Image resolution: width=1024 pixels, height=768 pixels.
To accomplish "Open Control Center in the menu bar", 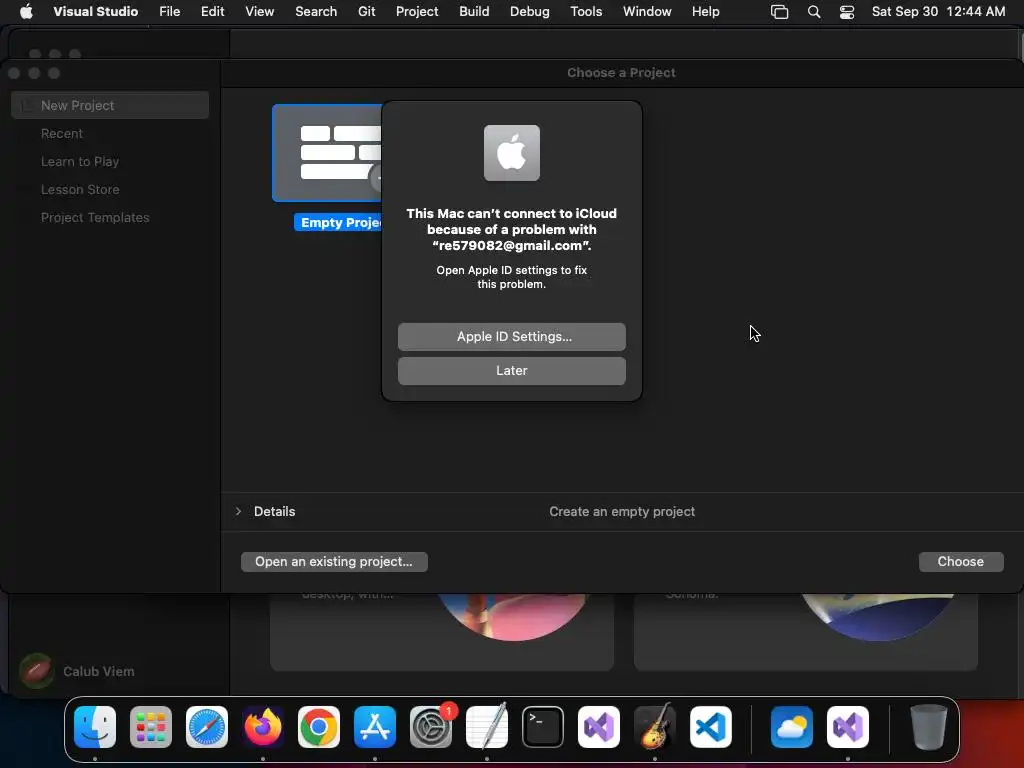I will pyautogui.click(x=847, y=11).
